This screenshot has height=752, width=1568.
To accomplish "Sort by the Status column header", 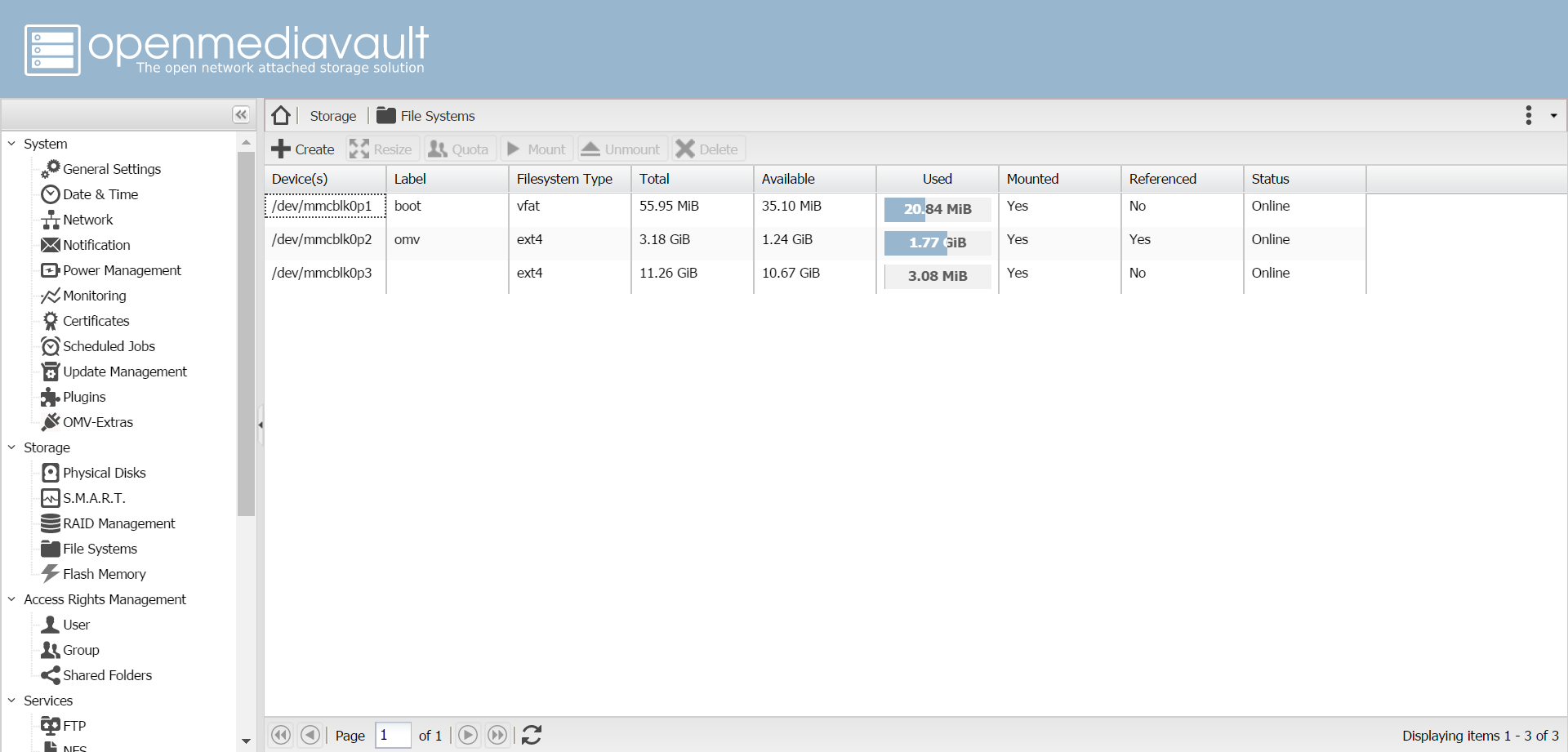I will point(1305,179).
